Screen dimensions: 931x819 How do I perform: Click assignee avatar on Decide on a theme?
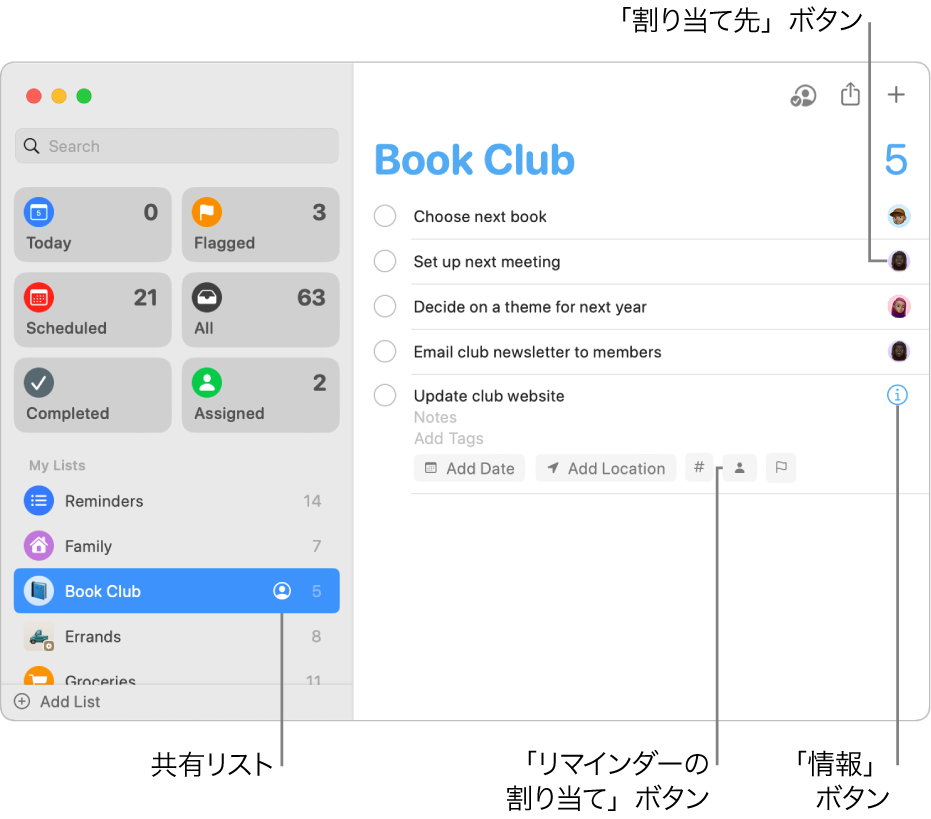click(899, 306)
